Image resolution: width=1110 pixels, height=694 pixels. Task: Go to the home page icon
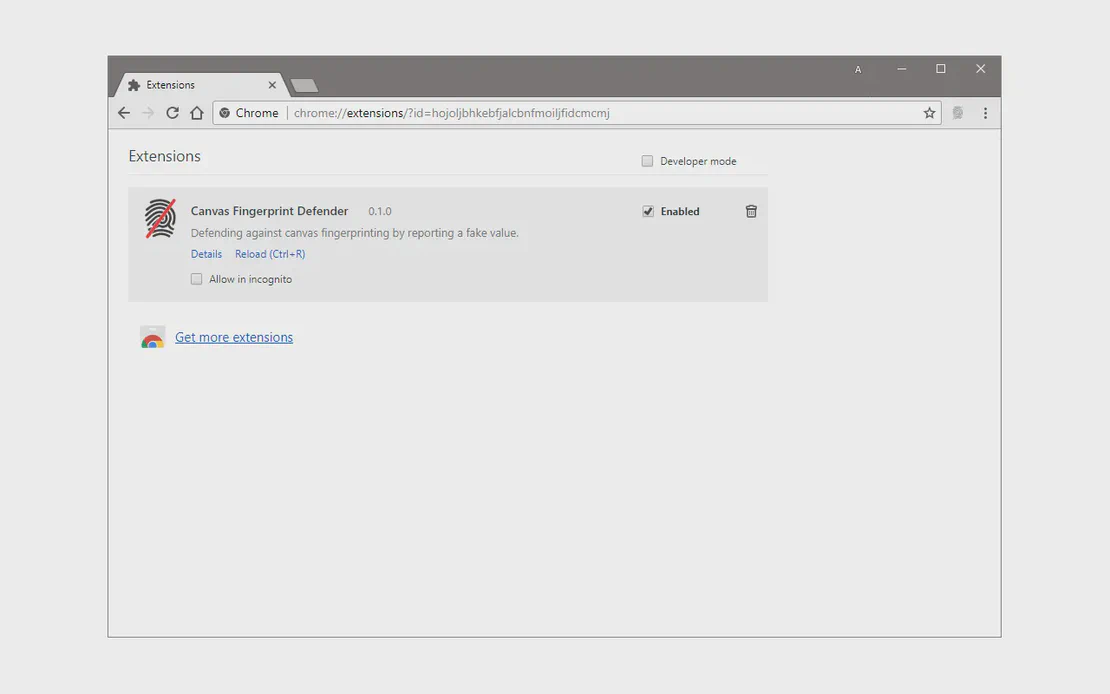click(x=197, y=113)
